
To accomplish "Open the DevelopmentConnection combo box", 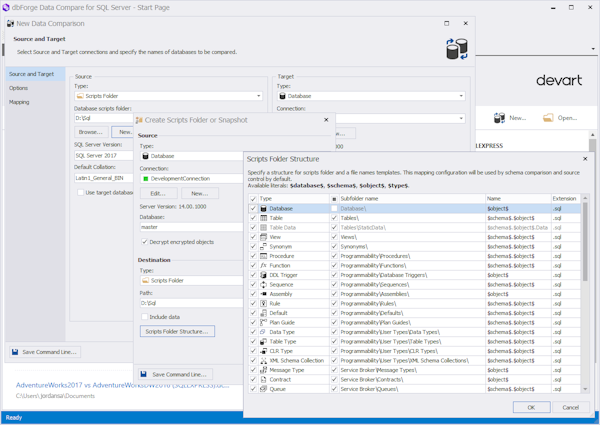I will click(x=191, y=179).
